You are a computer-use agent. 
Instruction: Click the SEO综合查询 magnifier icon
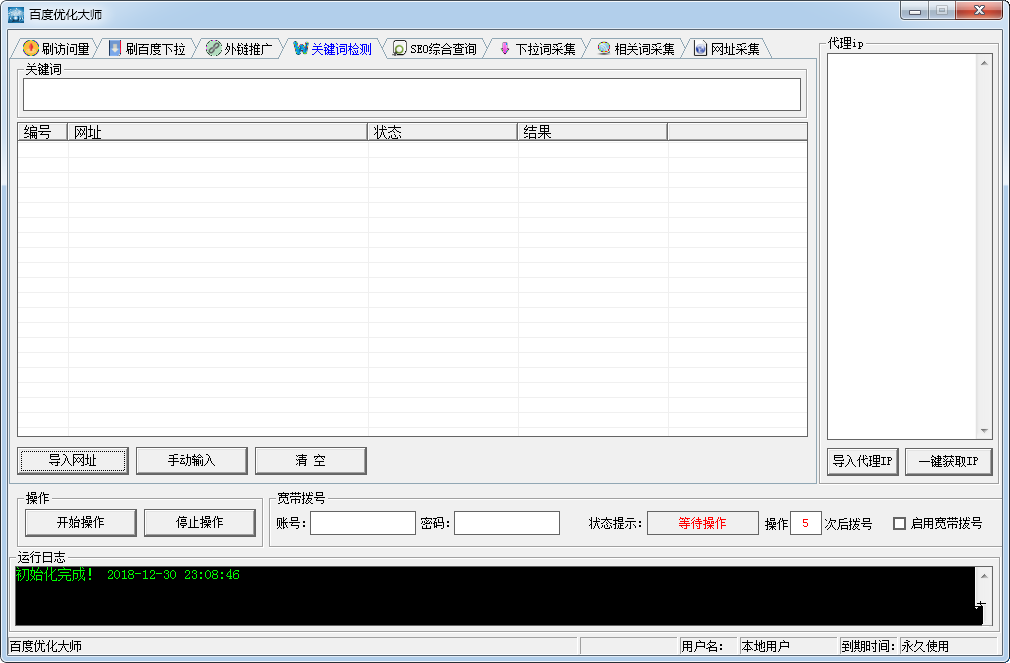[x=399, y=48]
